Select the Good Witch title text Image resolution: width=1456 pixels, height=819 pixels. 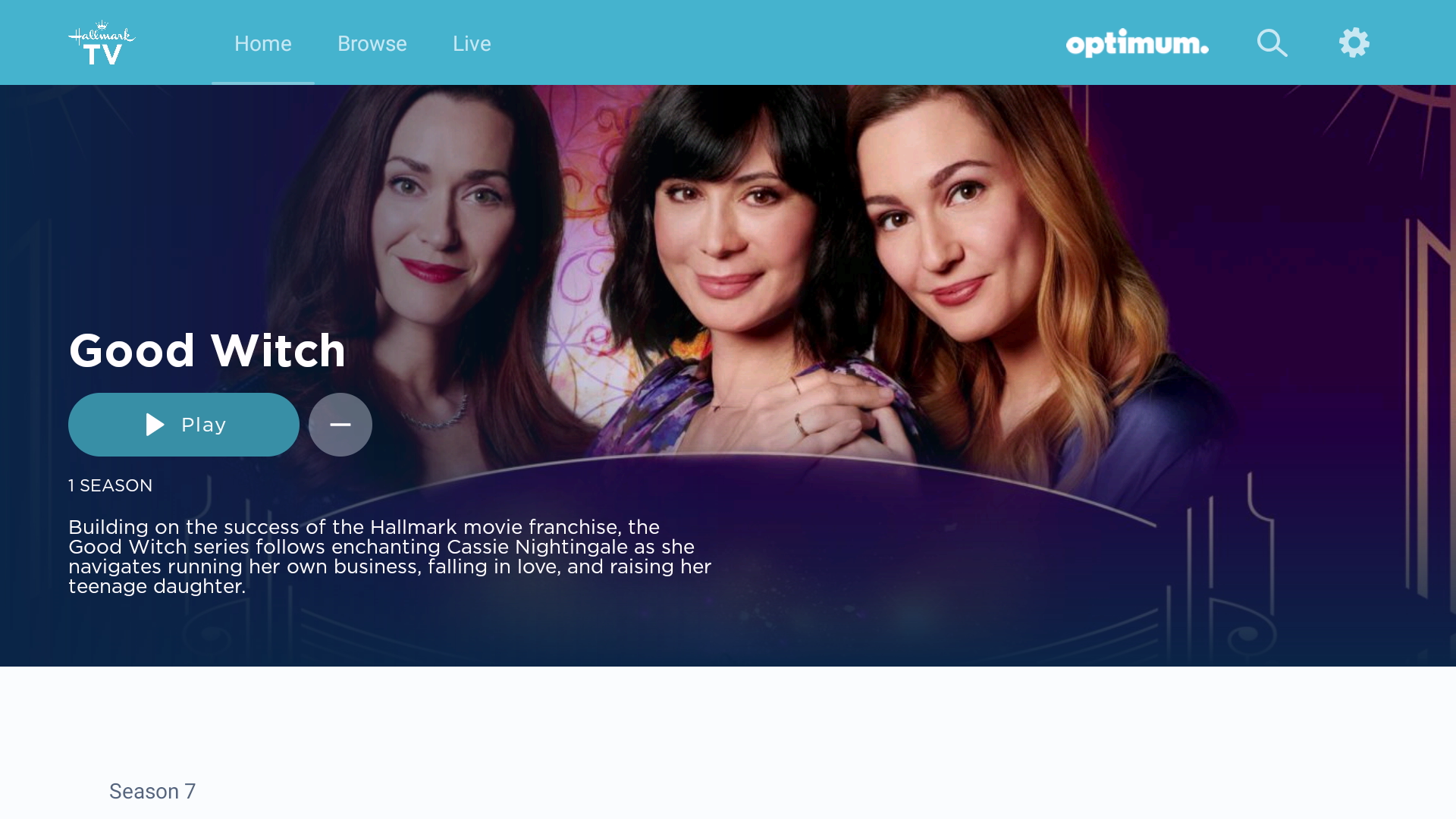[207, 351]
